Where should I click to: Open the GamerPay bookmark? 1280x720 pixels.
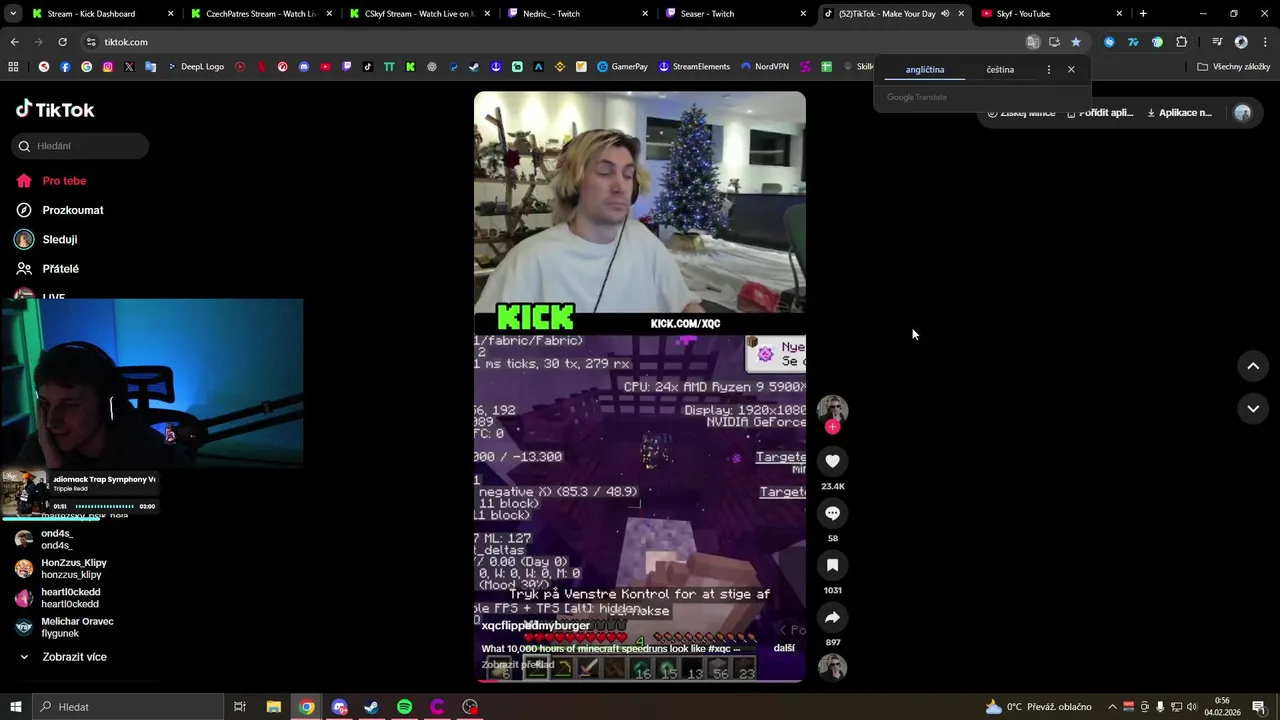coord(622,67)
